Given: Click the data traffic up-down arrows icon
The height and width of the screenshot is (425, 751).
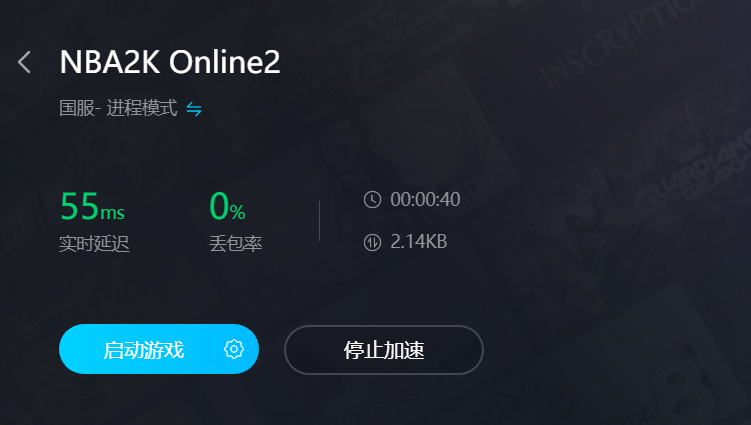Looking at the screenshot, I should click(x=372, y=242).
